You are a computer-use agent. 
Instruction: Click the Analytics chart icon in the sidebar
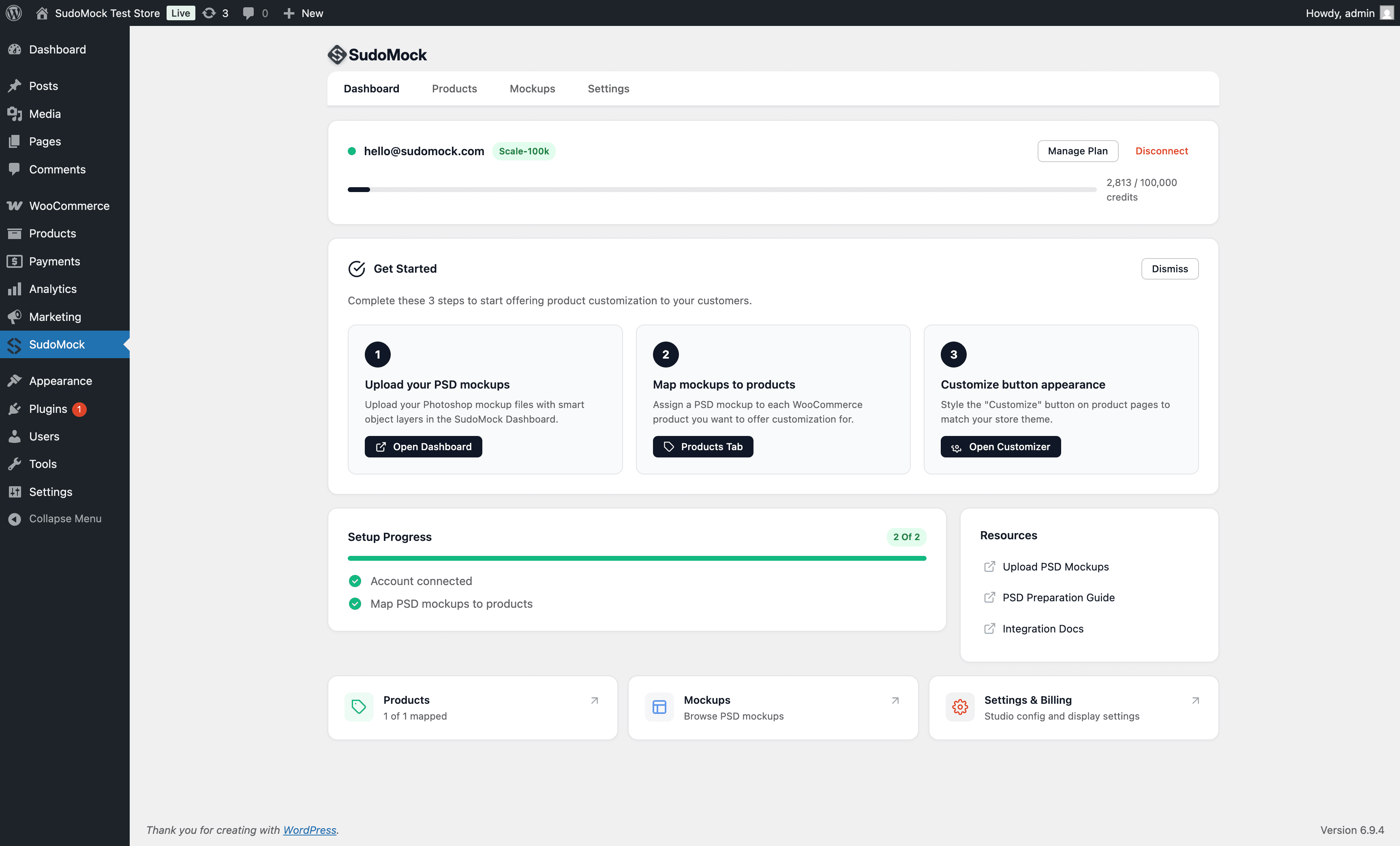[14, 289]
